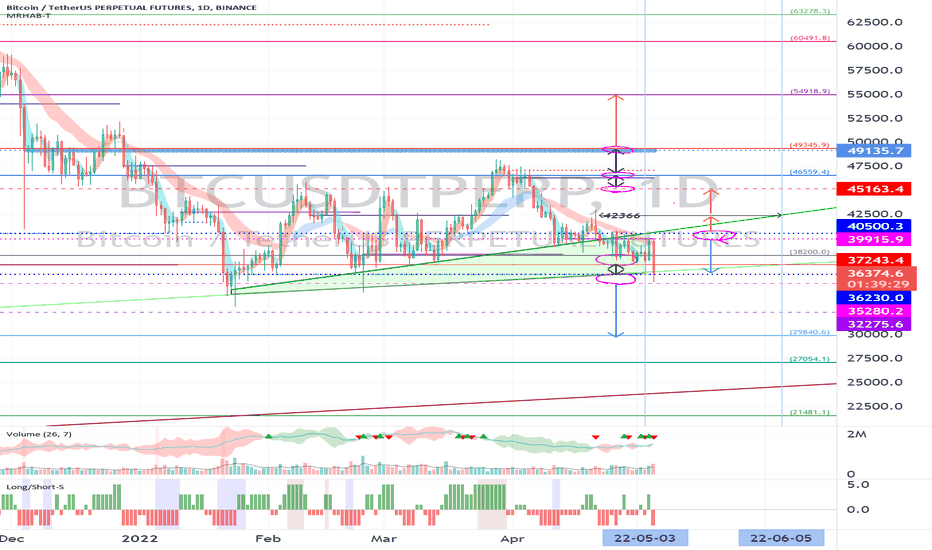This screenshot has height=550, width=932.
Task: Click the 22500.0 price axis value
Action: click(875, 406)
